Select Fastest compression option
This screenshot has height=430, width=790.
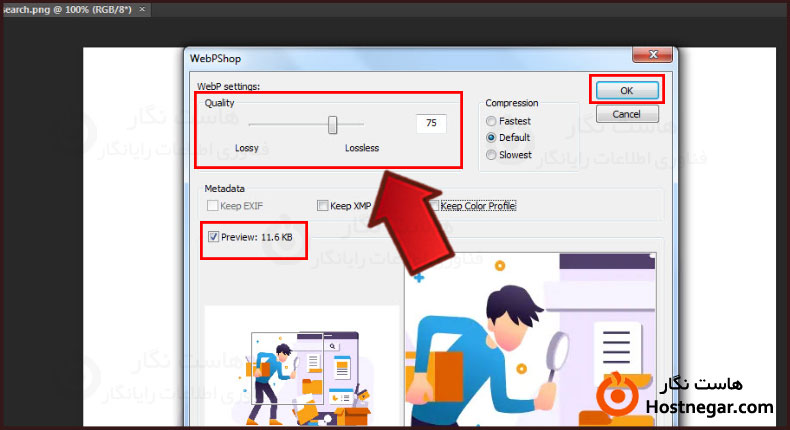[491, 121]
